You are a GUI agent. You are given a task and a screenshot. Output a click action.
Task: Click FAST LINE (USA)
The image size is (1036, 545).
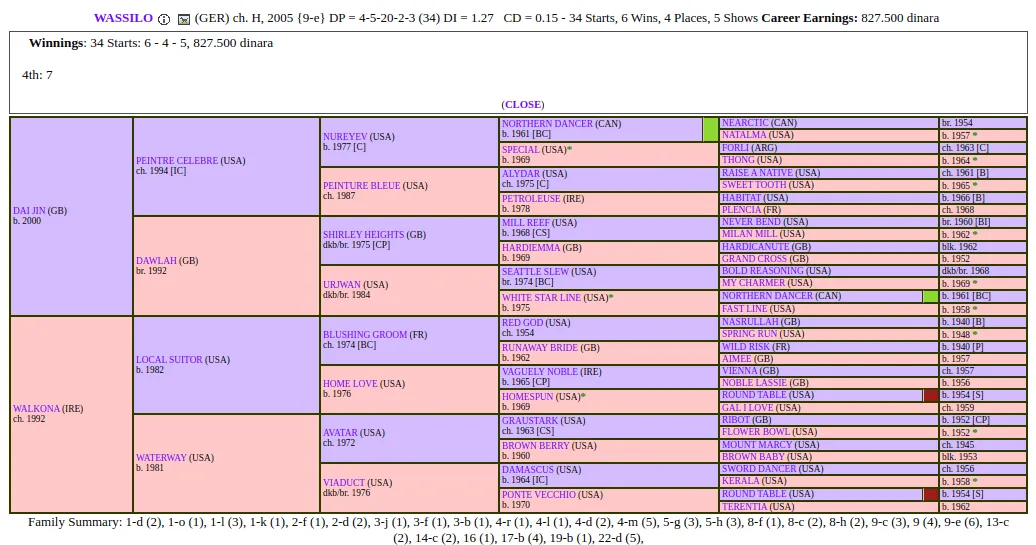click(745, 309)
